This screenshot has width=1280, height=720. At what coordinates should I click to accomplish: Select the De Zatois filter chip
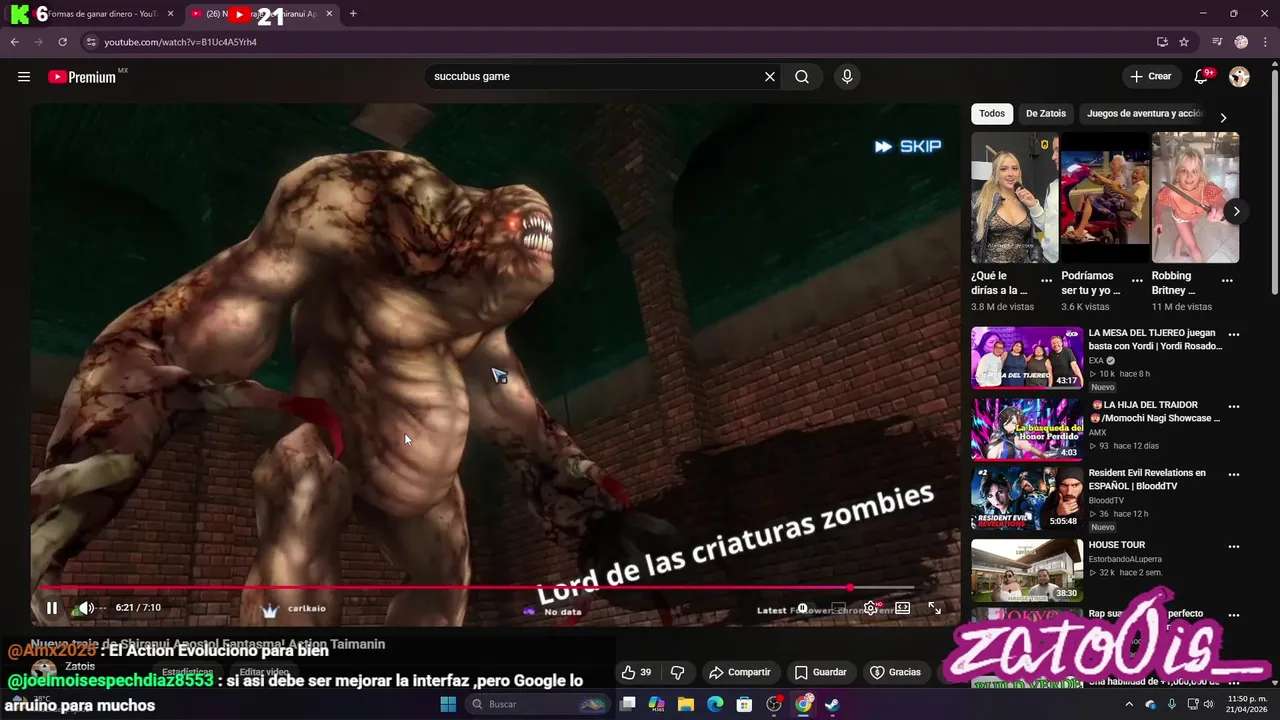[x=1046, y=114]
